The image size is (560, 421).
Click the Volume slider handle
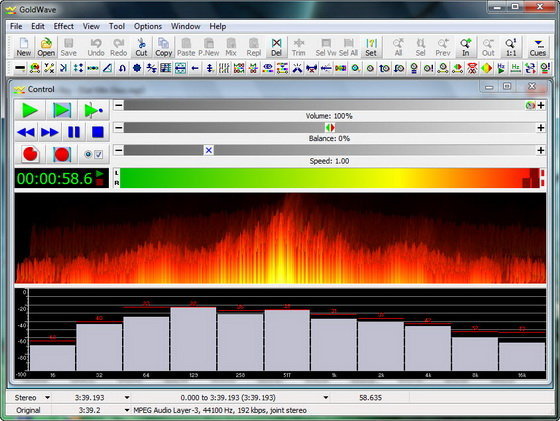[530, 105]
